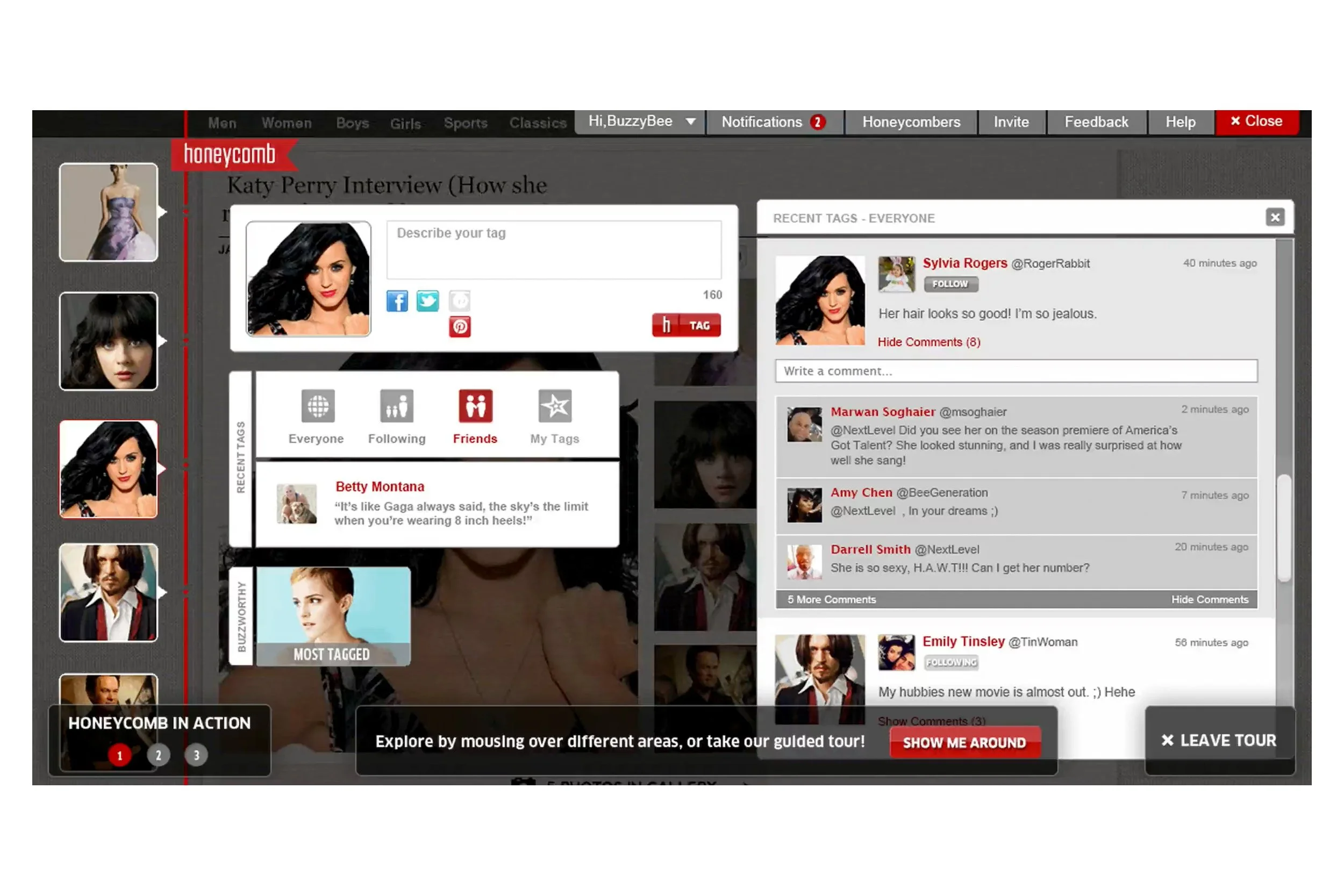This screenshot has width=1344, height=896.
Task: Open the My Tags star icon
Action: [554, 406]
